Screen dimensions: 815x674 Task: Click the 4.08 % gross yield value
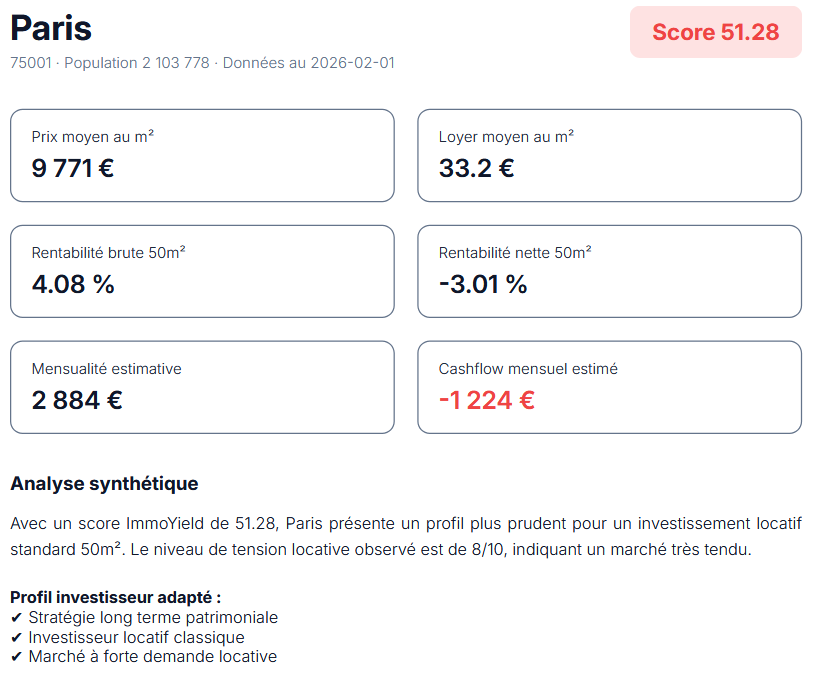pyautogui.click(x=73, y=284)
